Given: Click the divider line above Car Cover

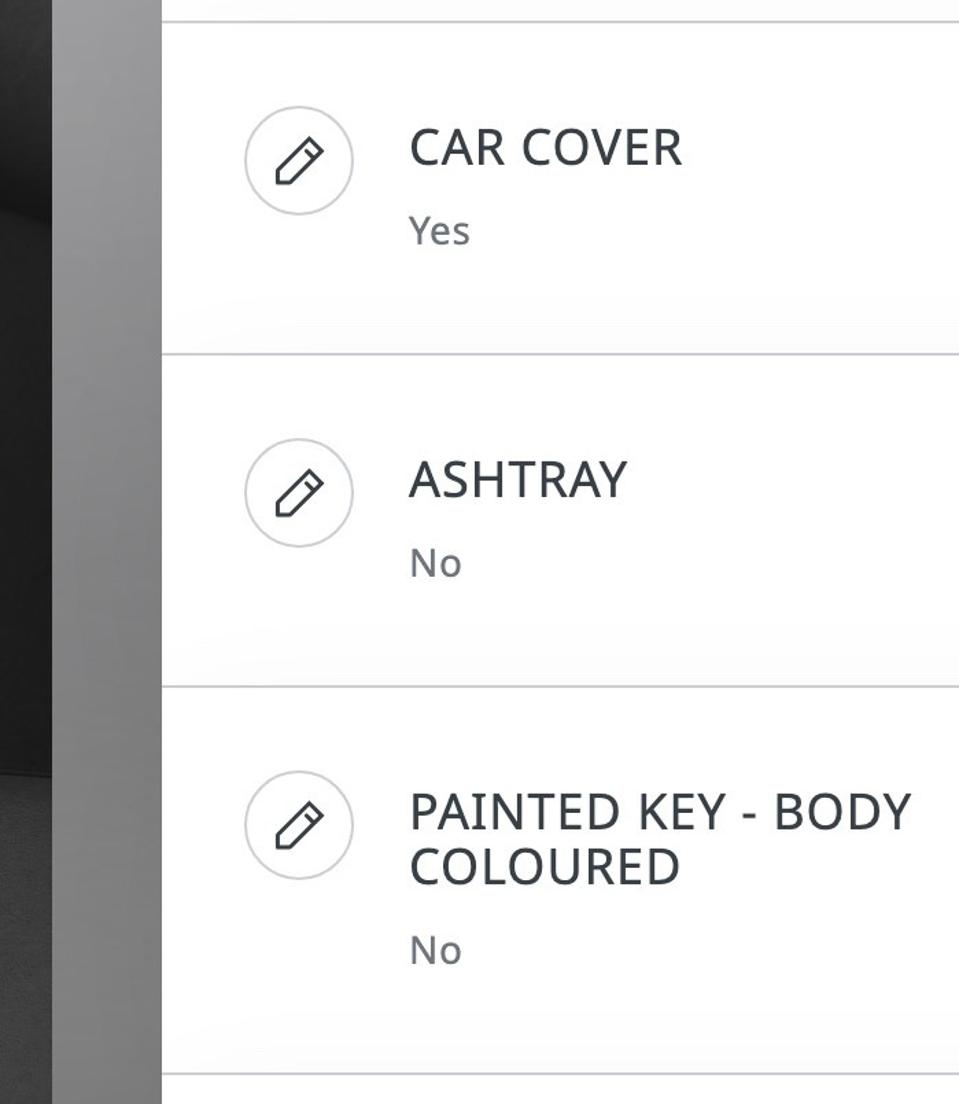Looking at the screenshot, I should pyautogui.click(x=560, y=22).
